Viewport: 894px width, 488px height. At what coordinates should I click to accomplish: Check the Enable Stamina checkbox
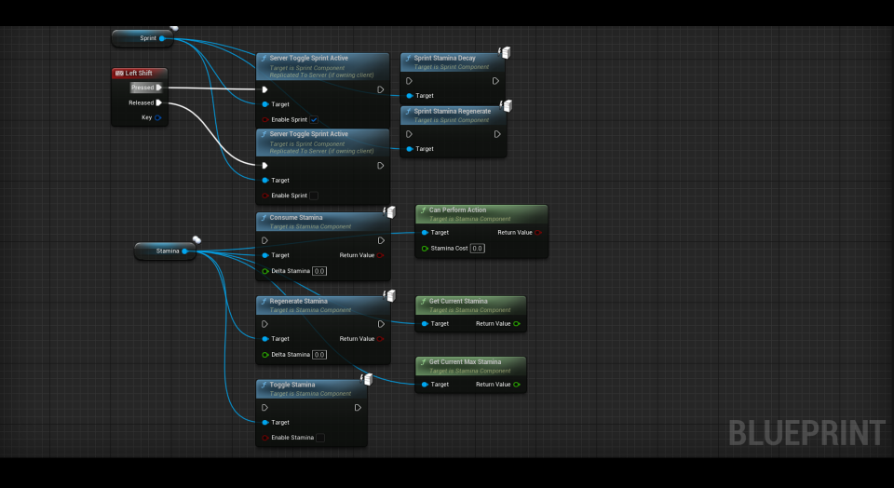coord(320,438)
